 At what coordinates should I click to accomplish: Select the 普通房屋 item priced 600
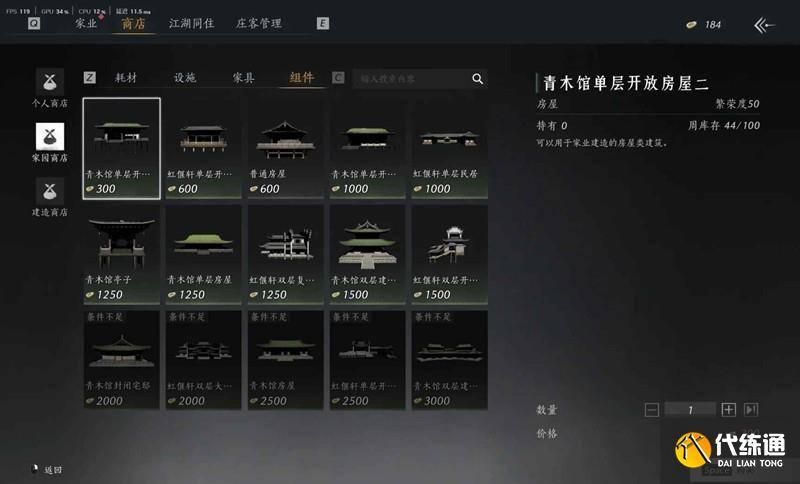click(x=285, y=148)
